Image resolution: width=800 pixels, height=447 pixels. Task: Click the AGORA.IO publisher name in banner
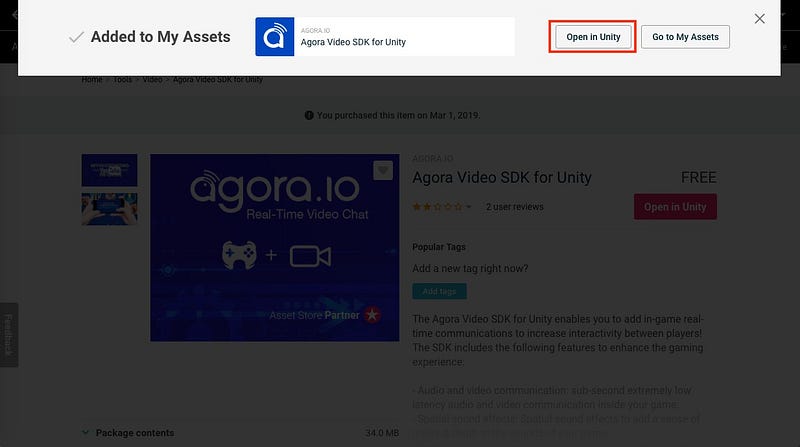click(x=315, y=31)
